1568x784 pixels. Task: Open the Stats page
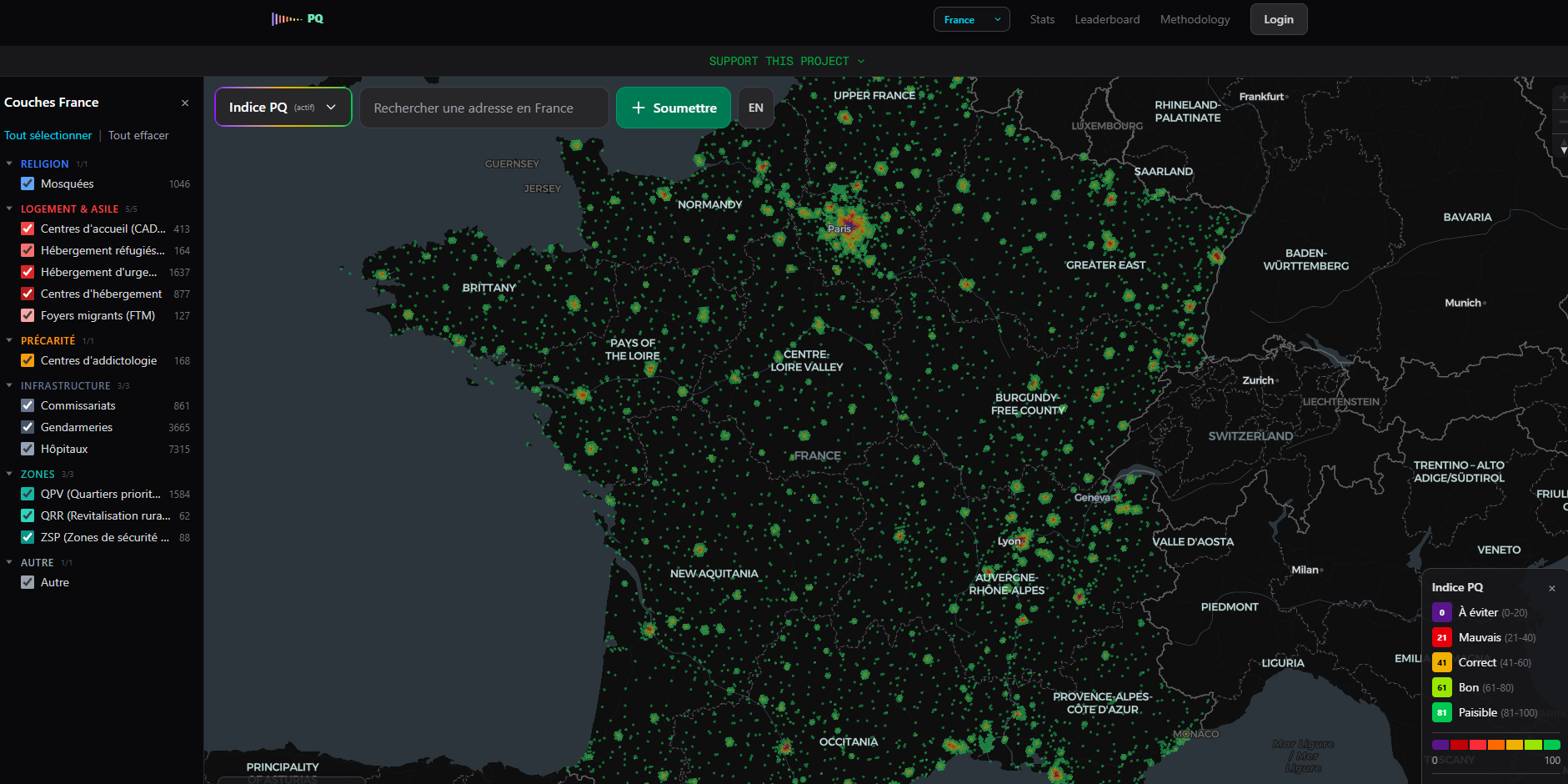(1042, 19)
